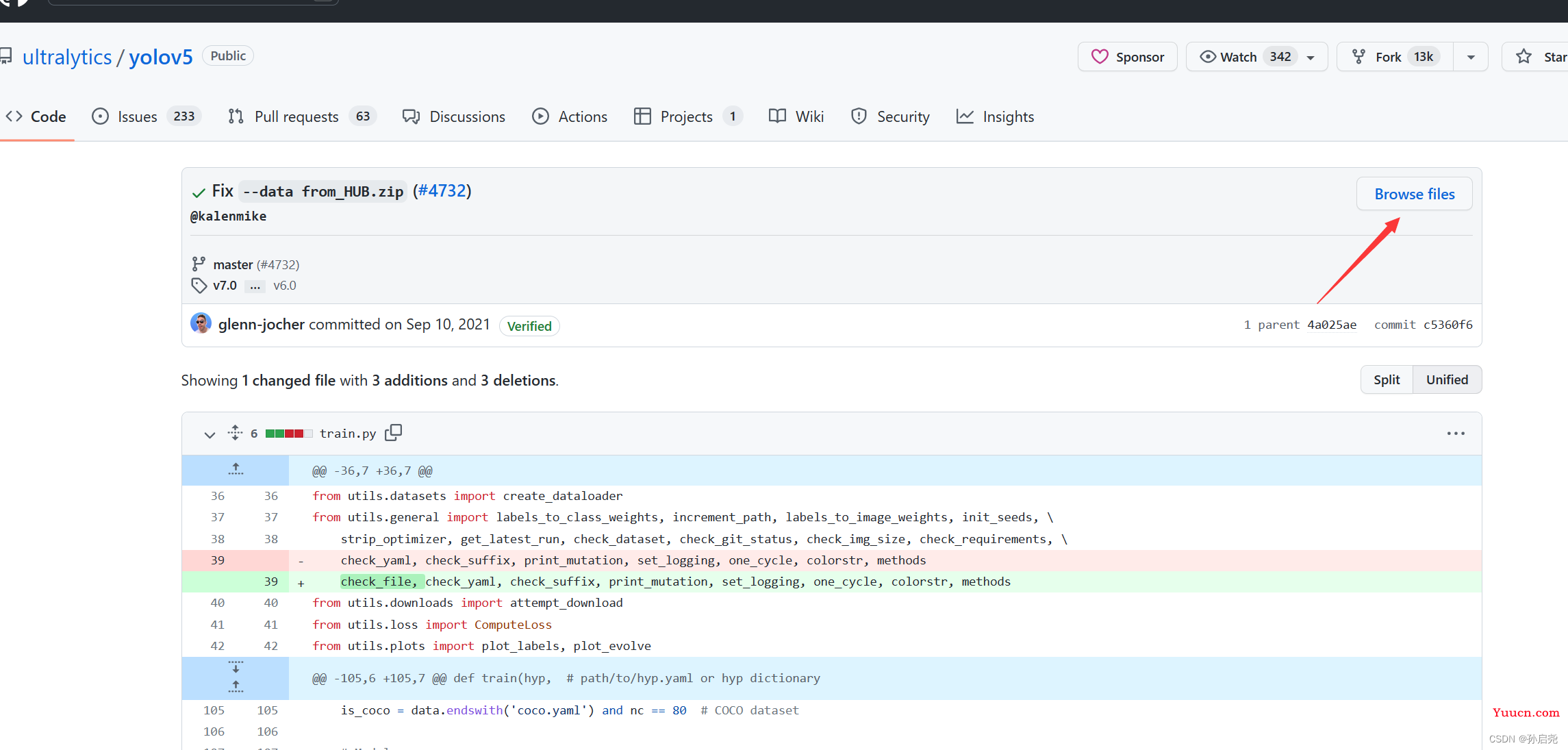
Task: Open the Security tab
Action: (x=890, y=116)
